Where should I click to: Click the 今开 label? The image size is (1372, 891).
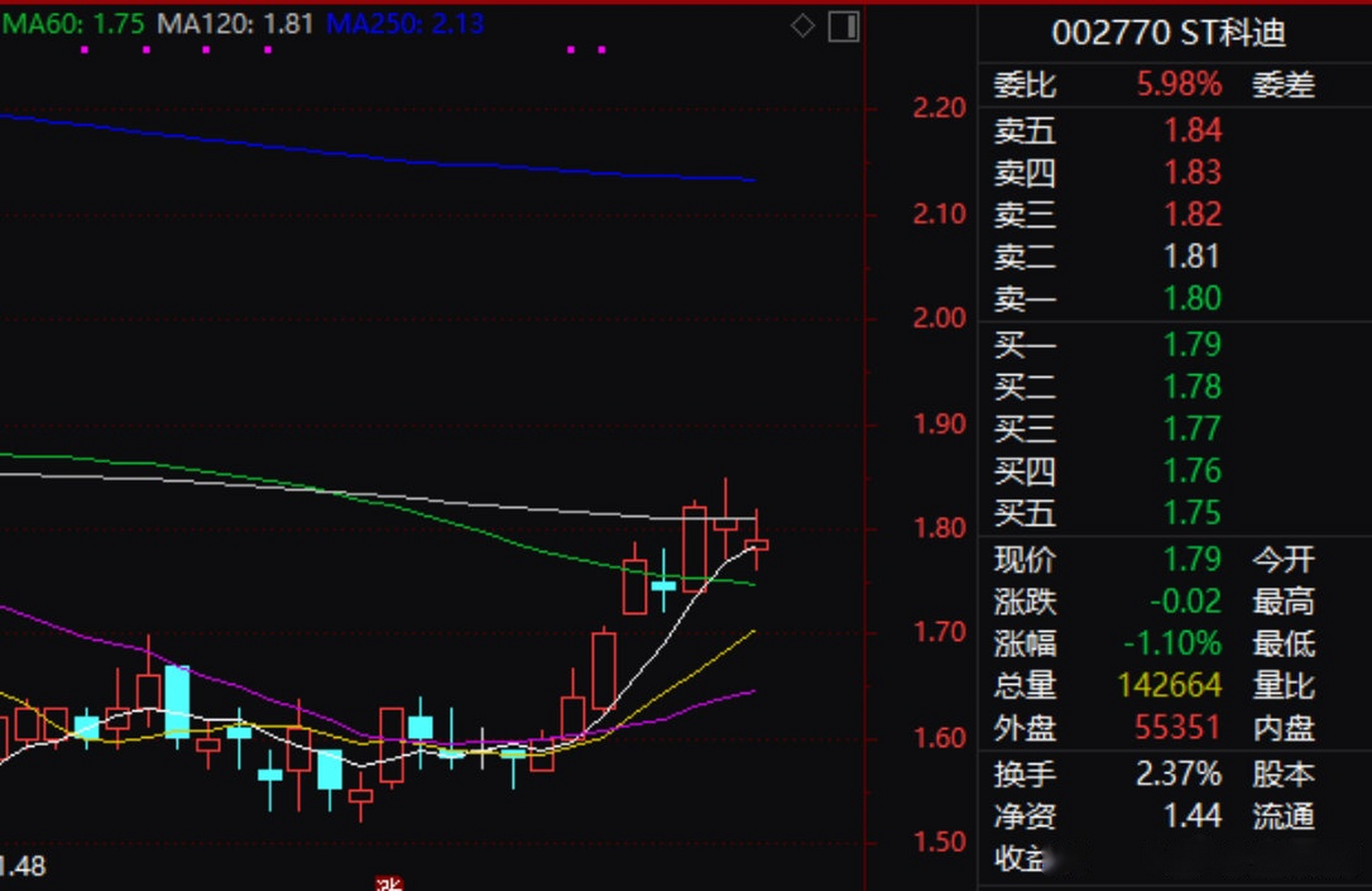(1284, 560)
